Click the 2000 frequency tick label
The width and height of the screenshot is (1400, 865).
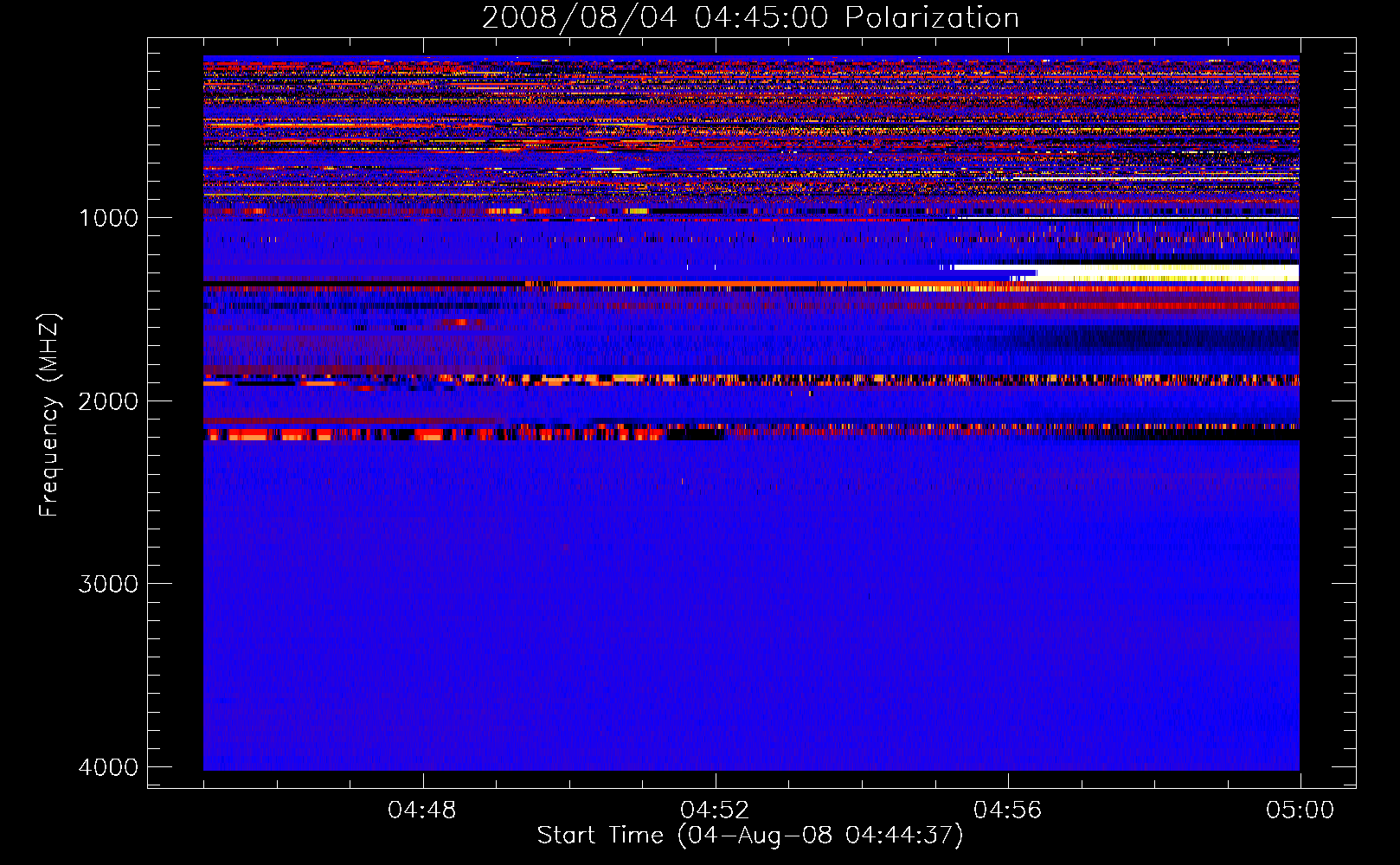tap(108, 400)
